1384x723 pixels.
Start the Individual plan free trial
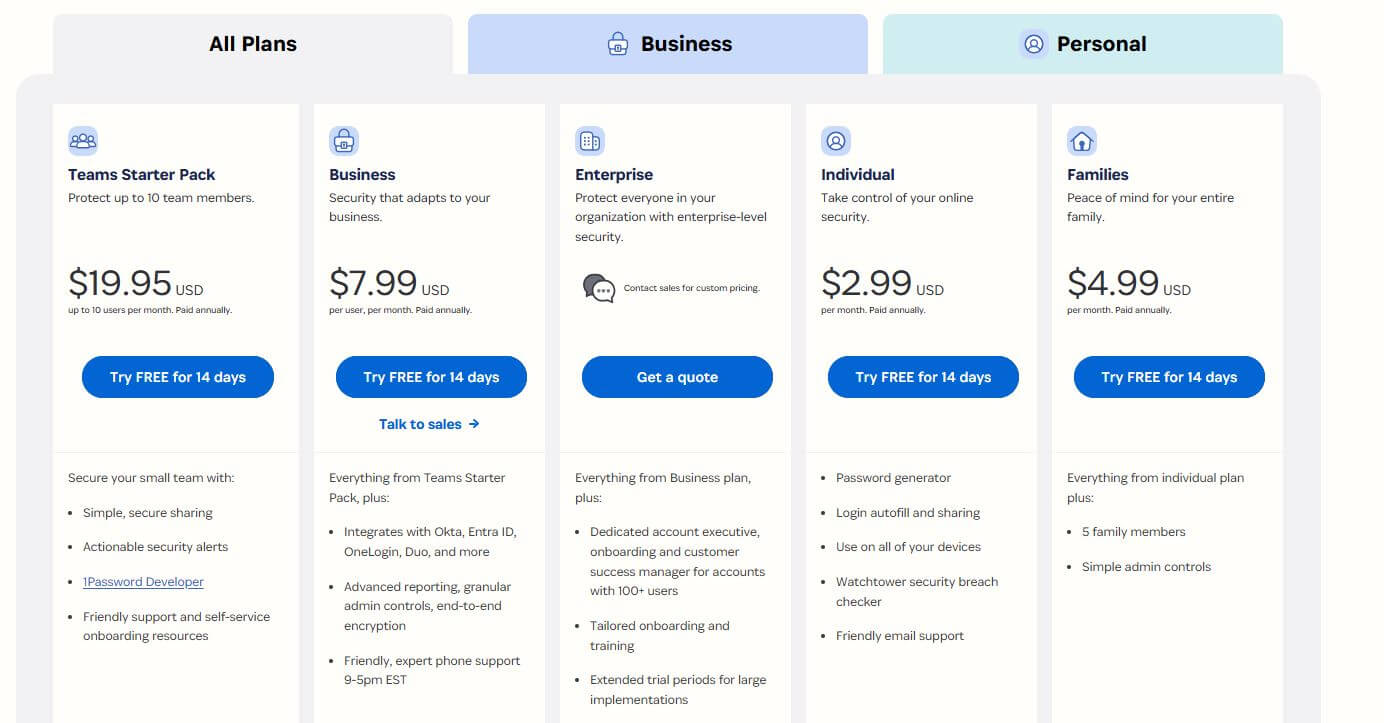(922, 377)
